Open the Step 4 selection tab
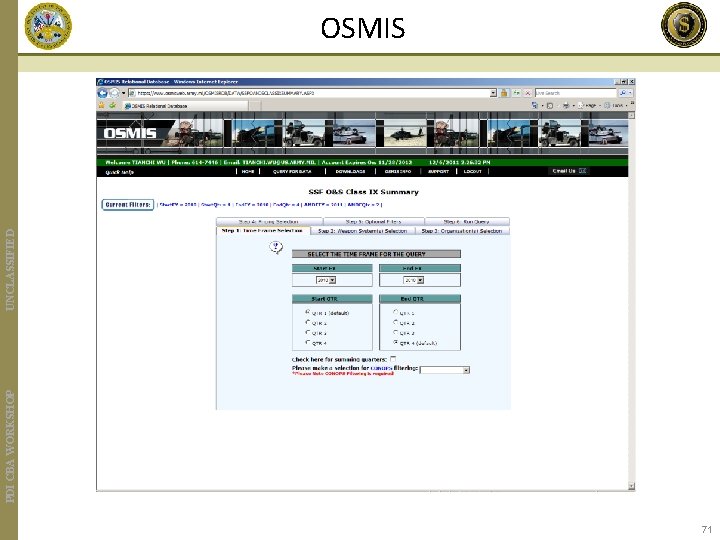This screenshot has width=720, height=540. [269, 222]
